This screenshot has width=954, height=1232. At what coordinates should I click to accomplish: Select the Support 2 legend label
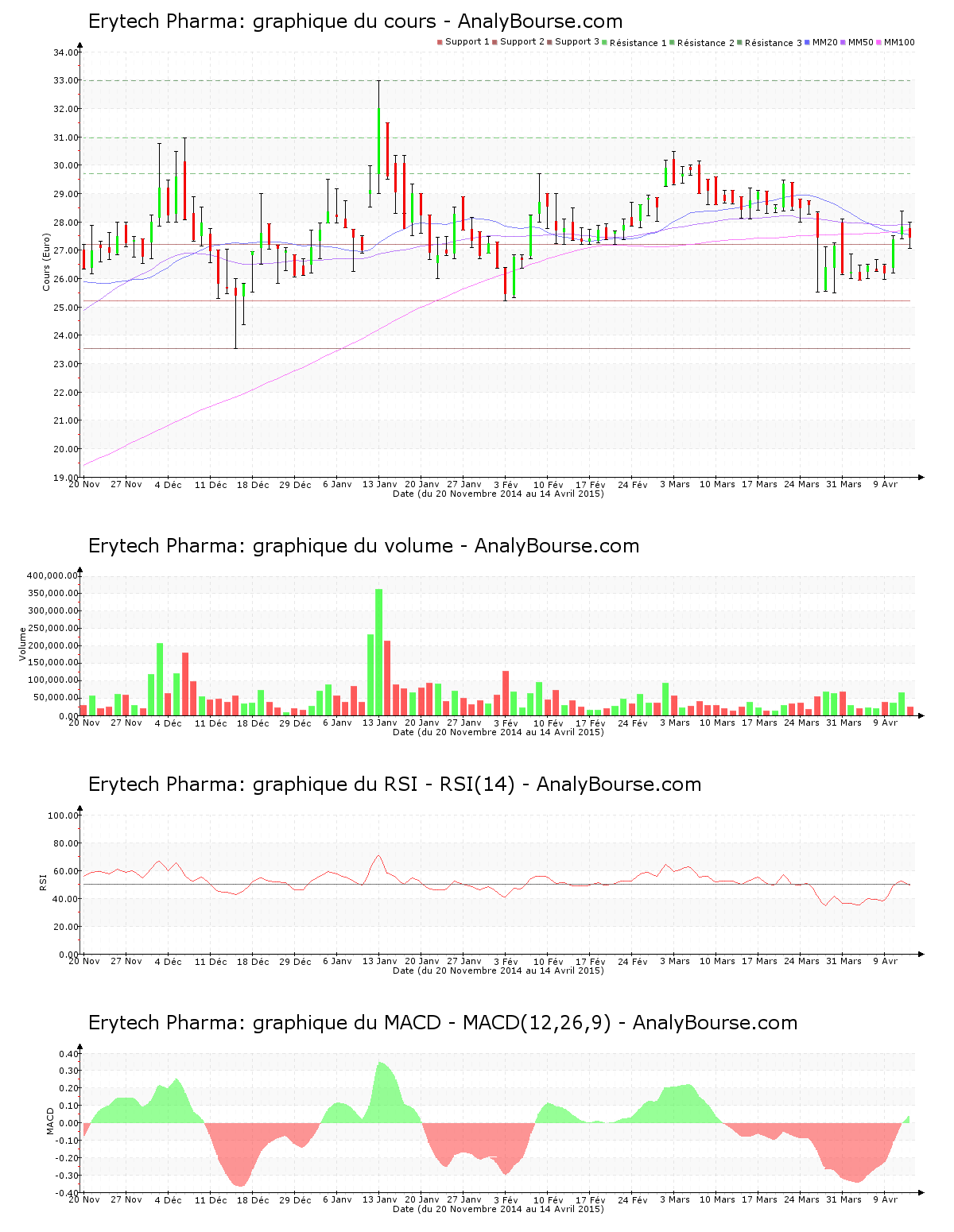tap(522, 41)
